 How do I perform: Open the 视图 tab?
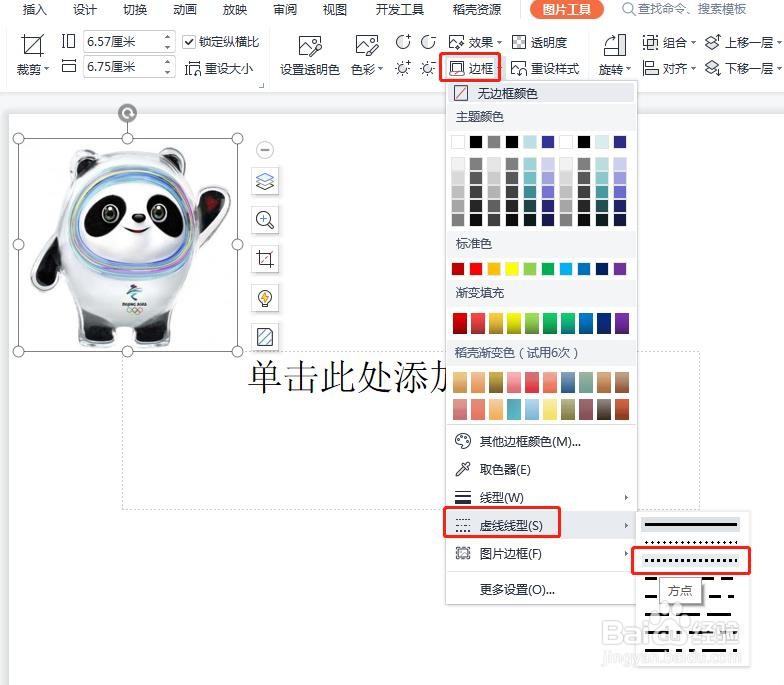pos(334,9)
